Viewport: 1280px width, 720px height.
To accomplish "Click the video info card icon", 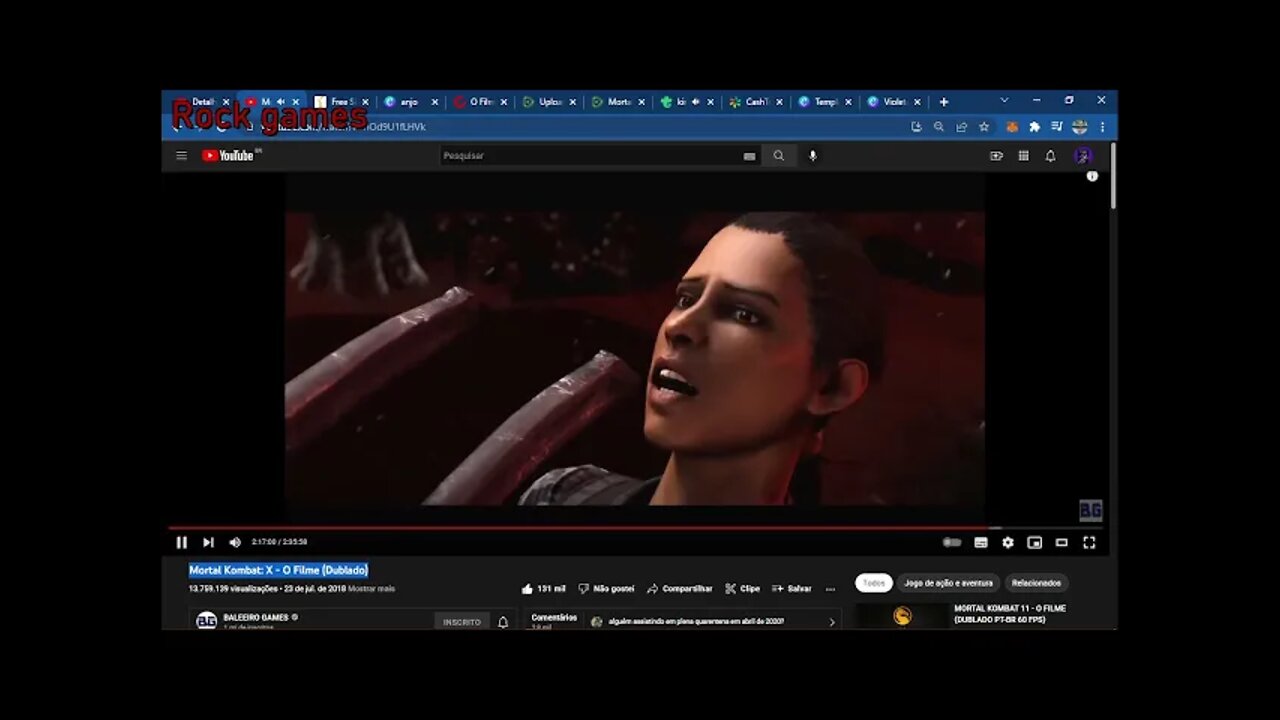I will tap(1092, 176).
